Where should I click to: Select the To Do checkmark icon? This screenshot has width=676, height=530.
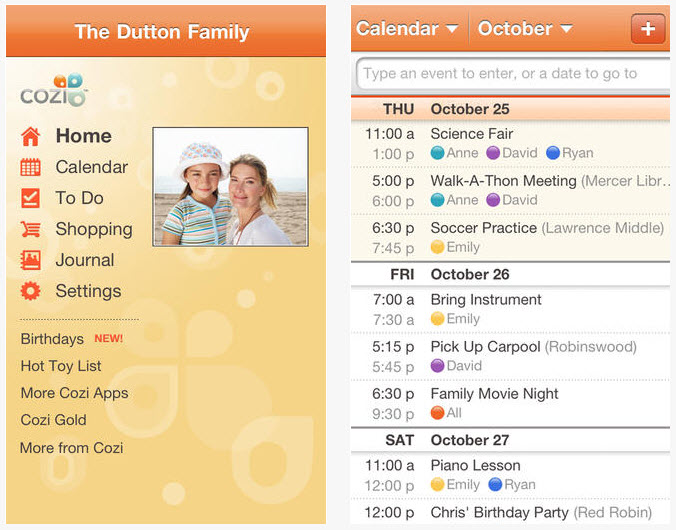(30, 198)
